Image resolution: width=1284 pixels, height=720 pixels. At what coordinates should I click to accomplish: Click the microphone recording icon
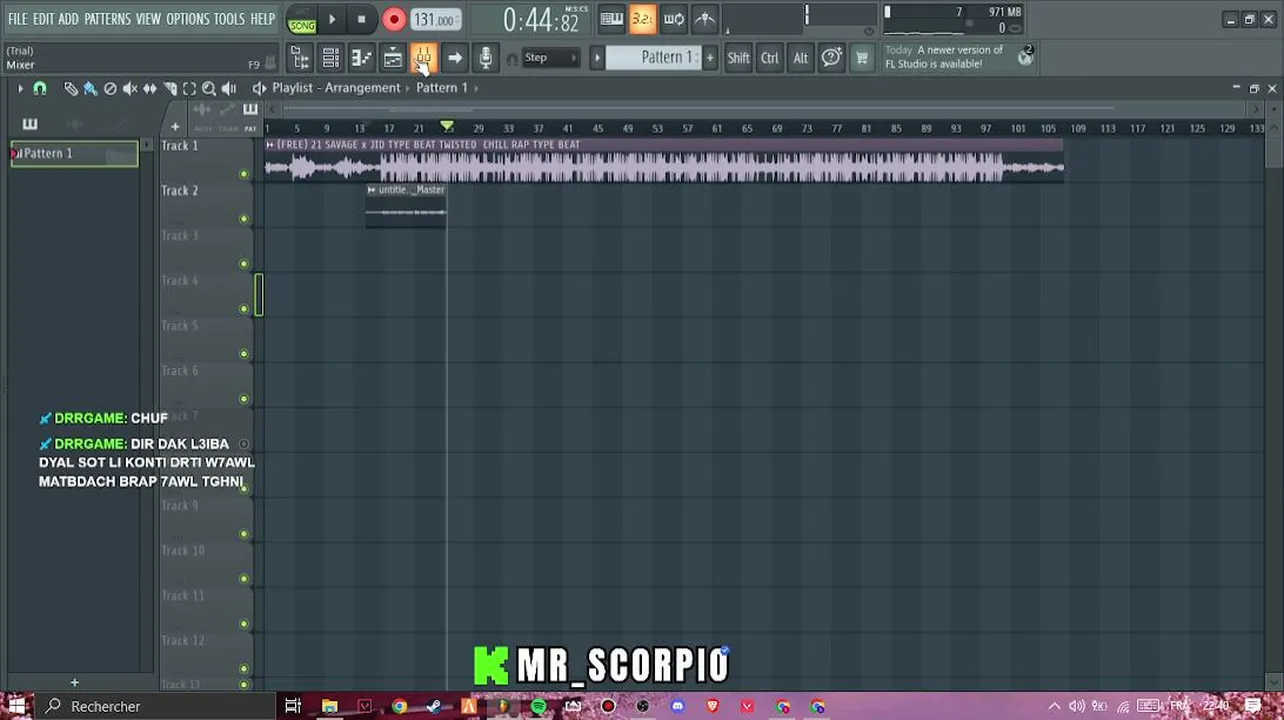pos(486,58)
